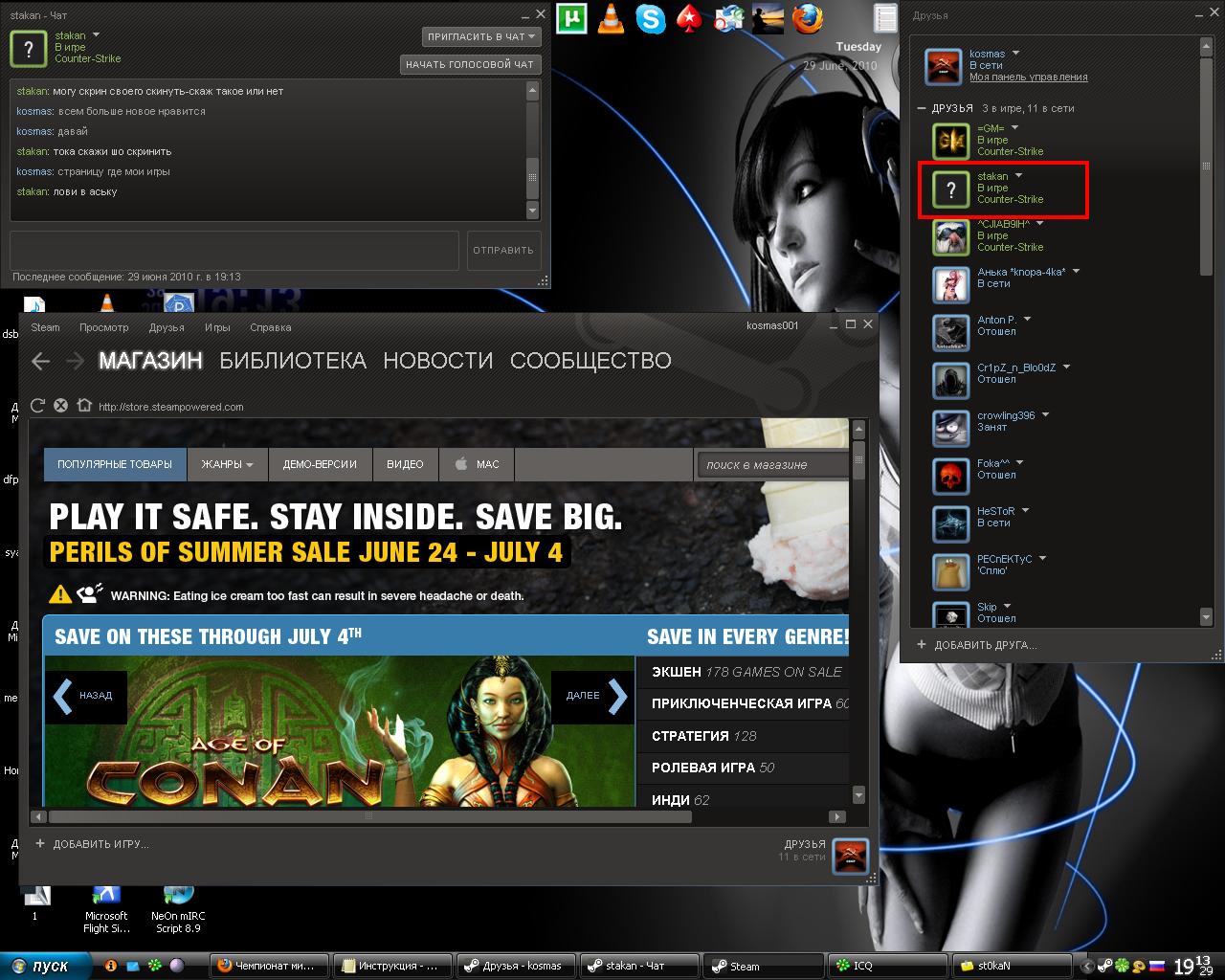Go forward in the Steam browser
1225x980 pixels.
point(76,361)
